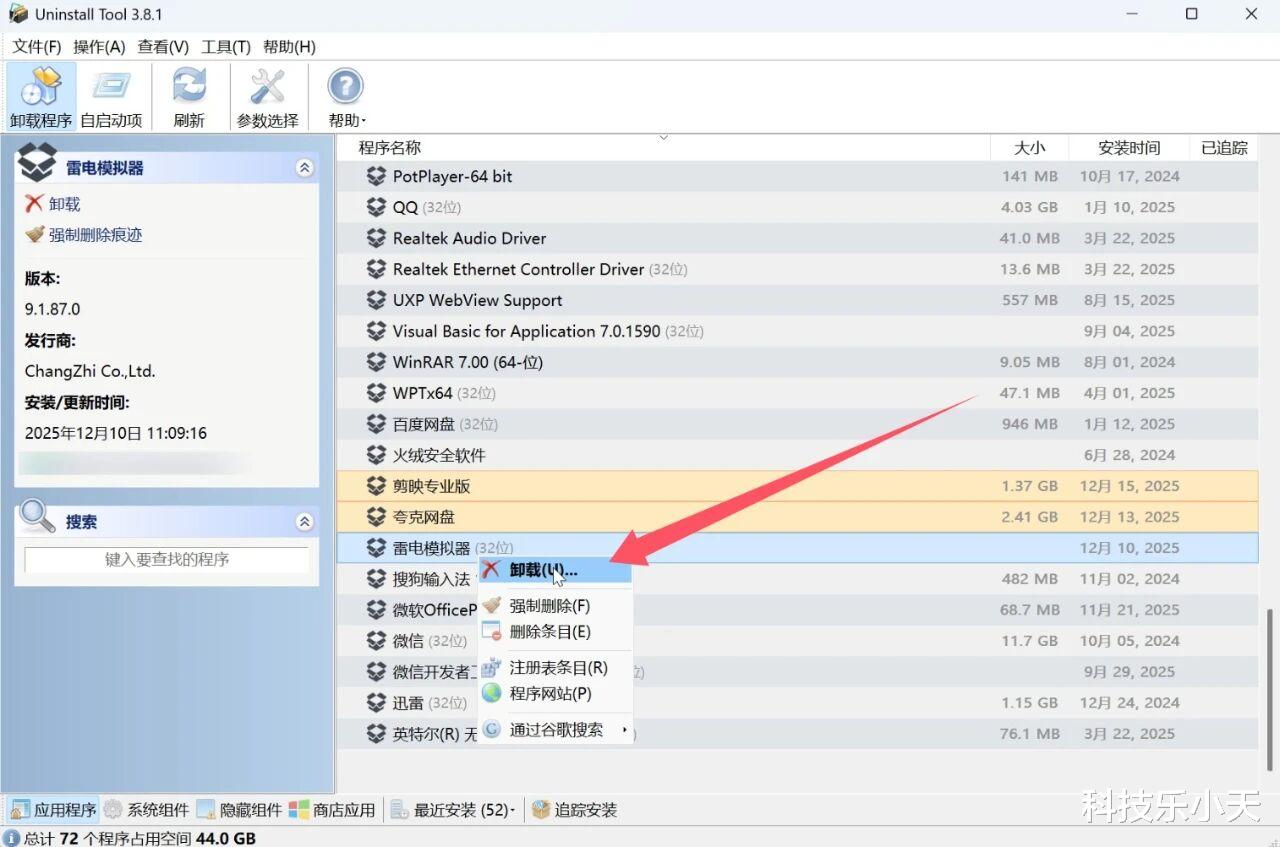Image resolution: width=1280 pixels, height=847 pixels.
Task: Open the 文件(F) menu
Action: pyautogui.click(x=37, y=47)
